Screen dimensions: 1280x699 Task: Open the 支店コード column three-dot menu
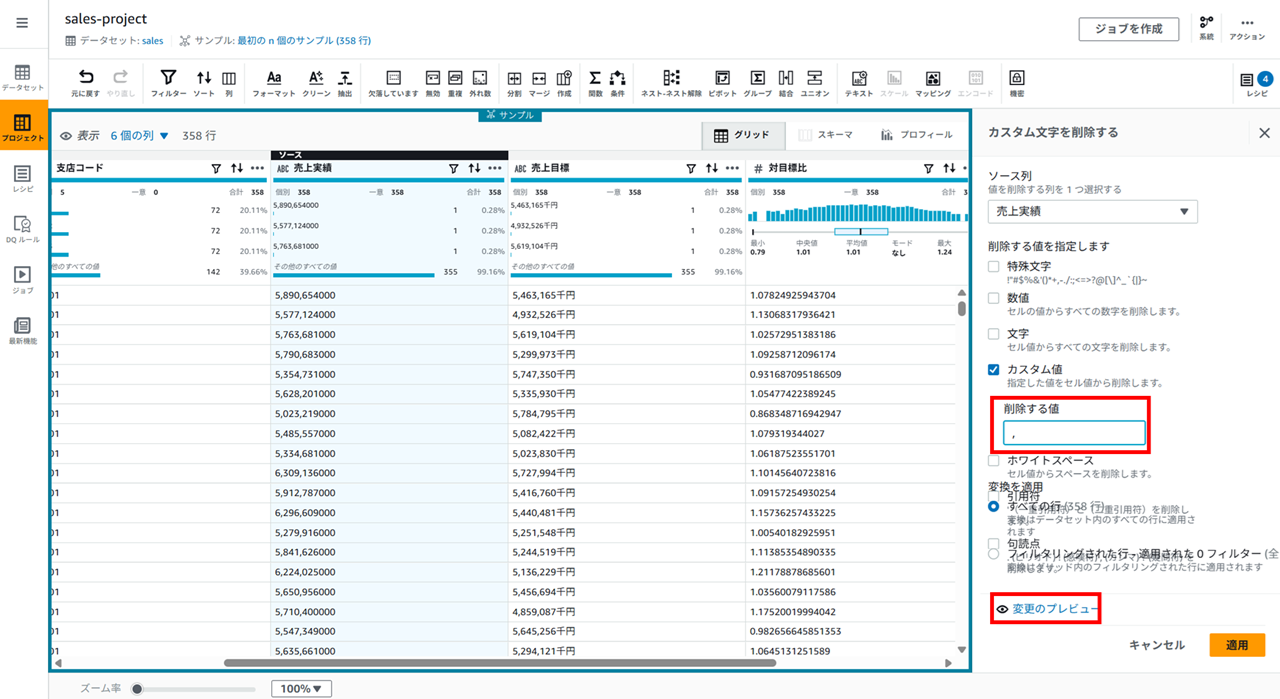257,168
